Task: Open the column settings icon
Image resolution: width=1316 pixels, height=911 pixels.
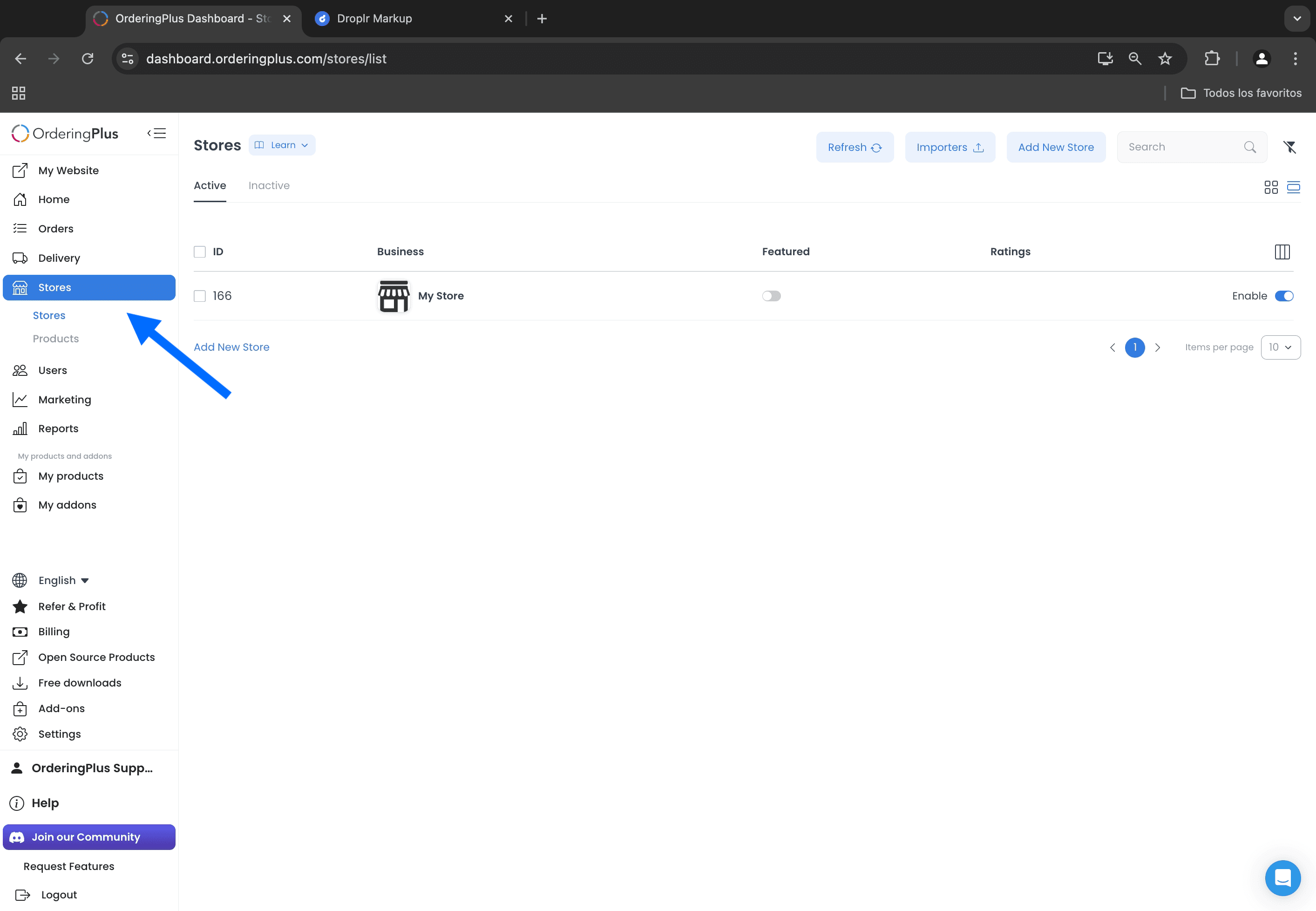Action: [1282, 252]
